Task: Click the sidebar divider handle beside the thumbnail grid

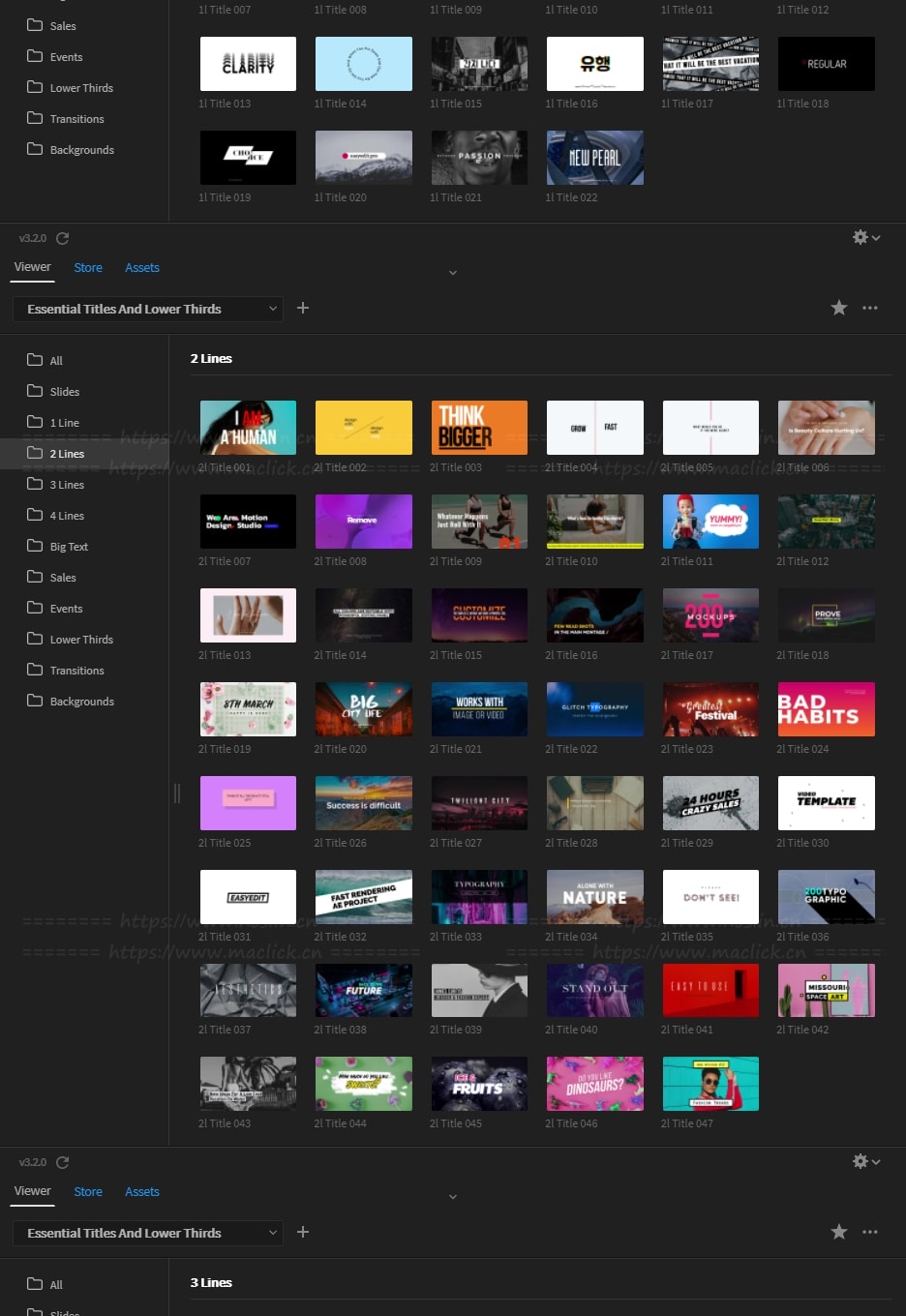Action: point(176,793)
